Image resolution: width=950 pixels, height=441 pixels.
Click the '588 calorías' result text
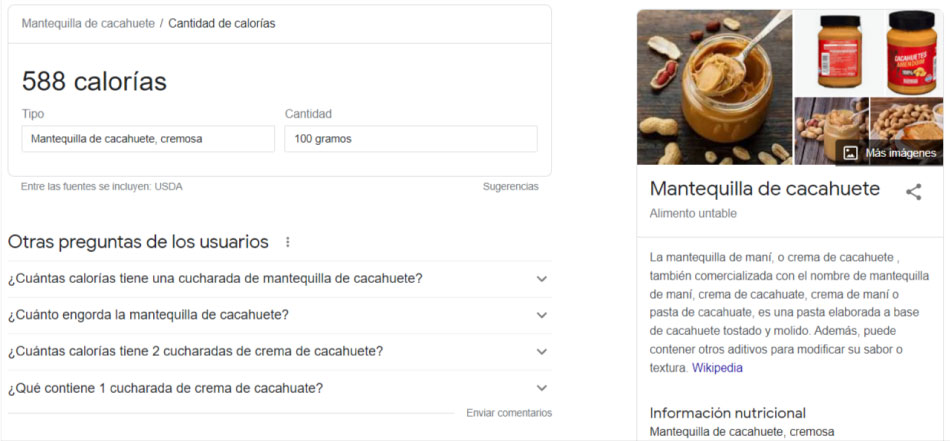(95, 81)
